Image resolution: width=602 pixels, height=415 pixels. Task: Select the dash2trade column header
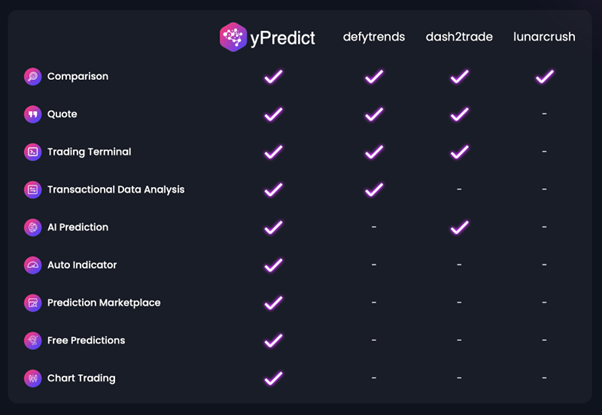point(459,37)
